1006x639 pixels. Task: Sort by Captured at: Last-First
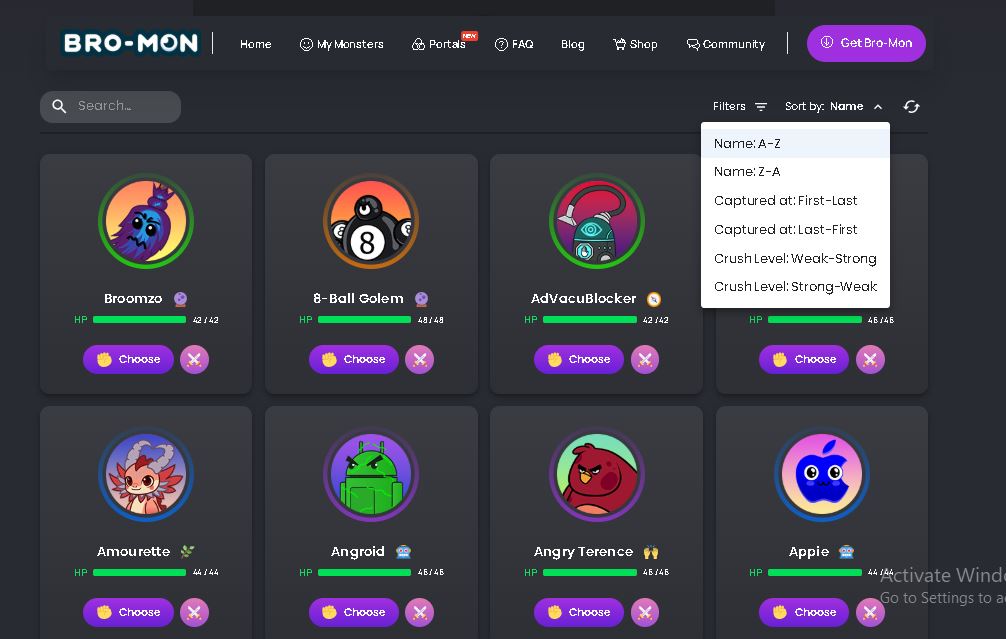pyautogui.click(x=785, y=229)
